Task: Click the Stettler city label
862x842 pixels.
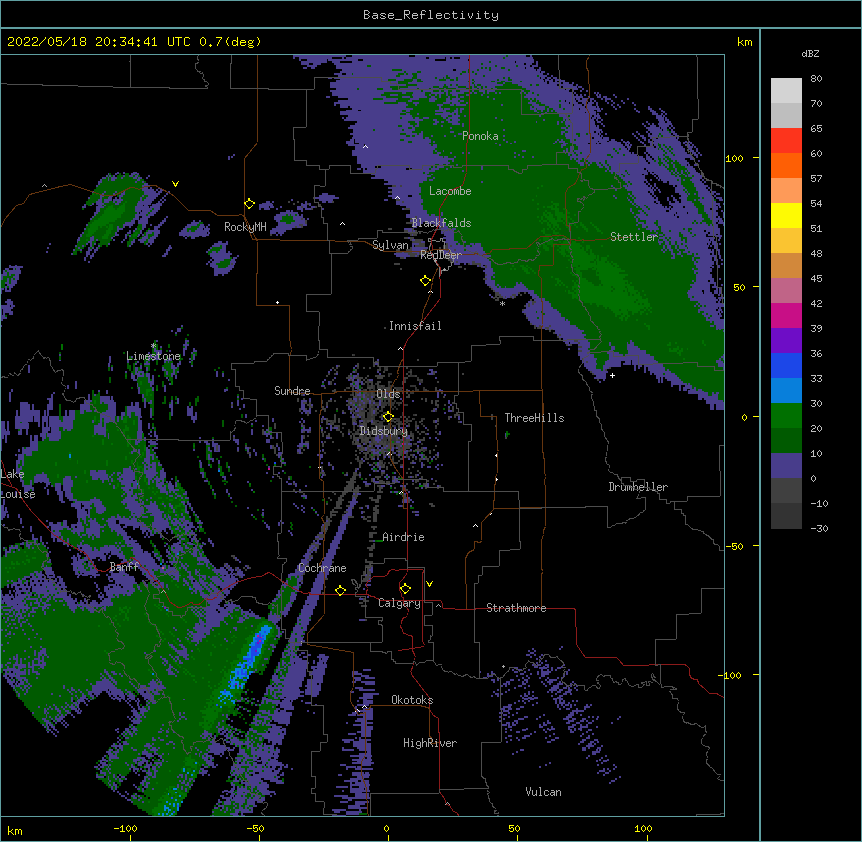Action: pyautogui.click(x=634, y=237)
